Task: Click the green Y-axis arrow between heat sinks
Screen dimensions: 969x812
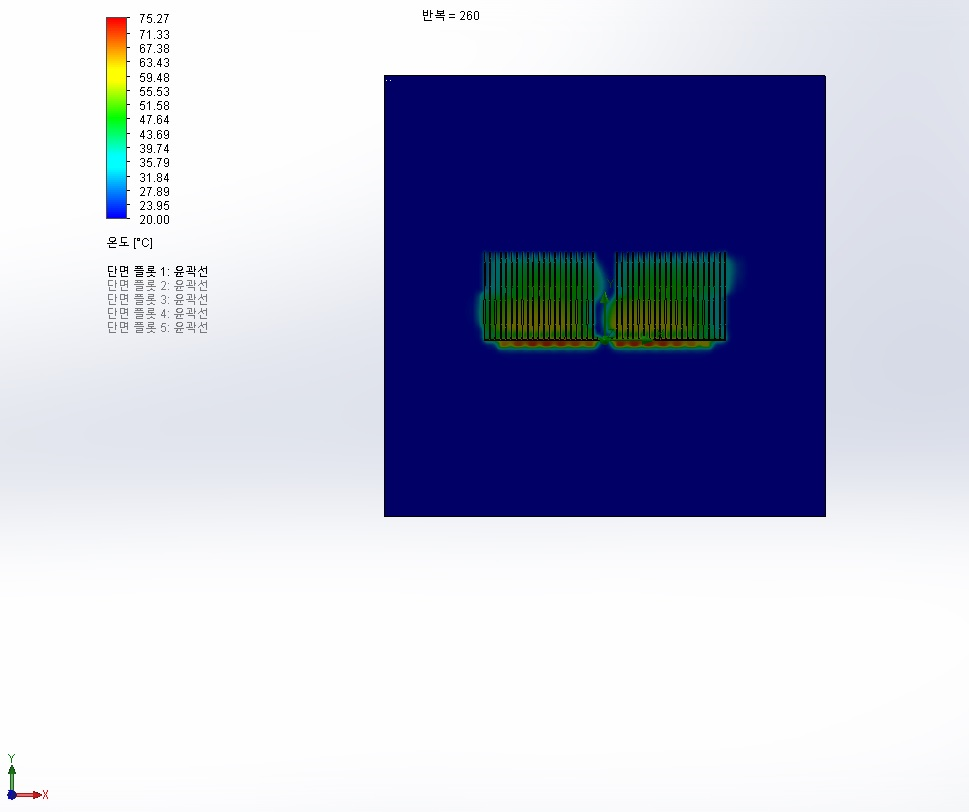Action: (605, 314)
